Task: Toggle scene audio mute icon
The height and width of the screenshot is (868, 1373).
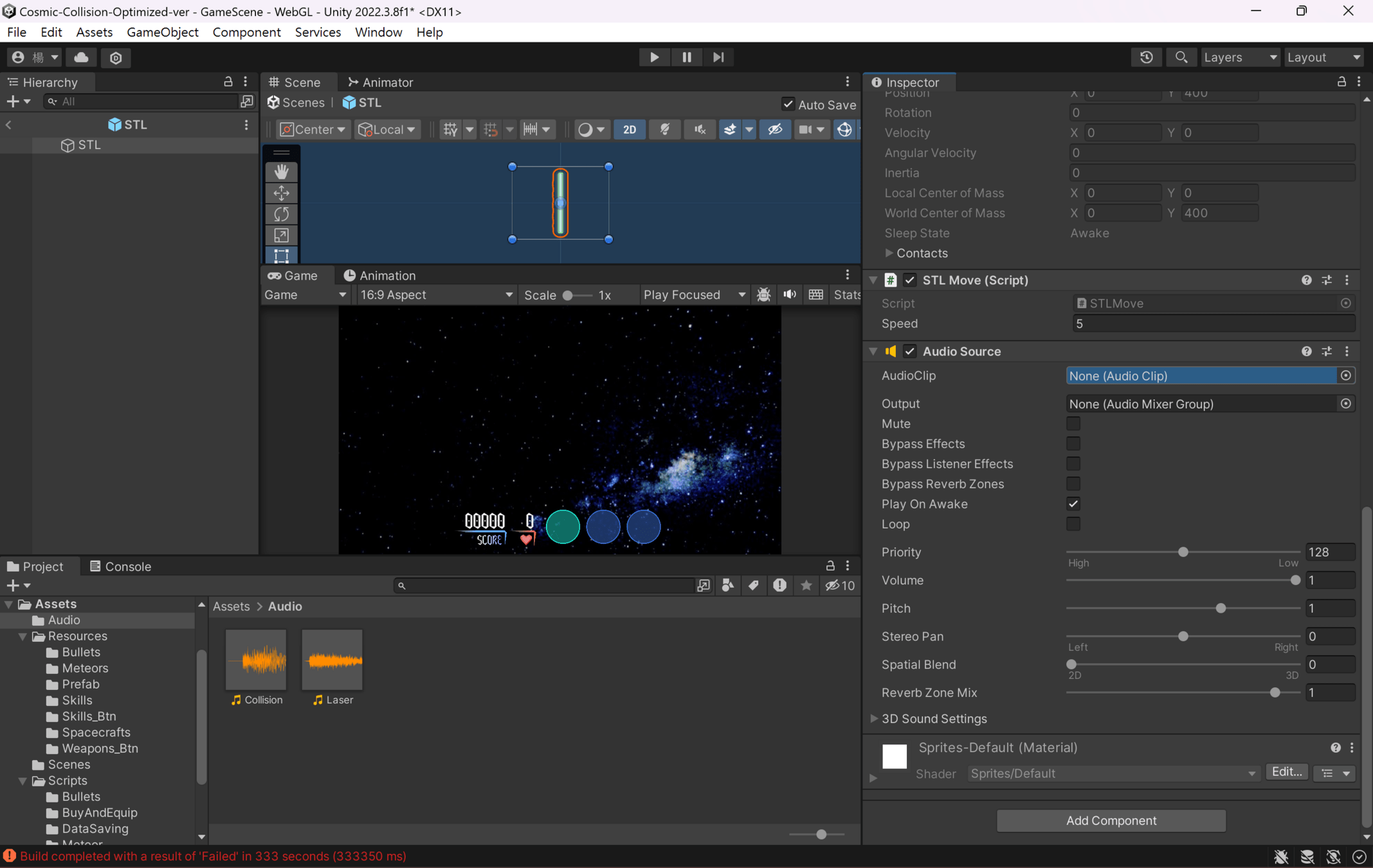Action: pyautogui.click(x=700, y=129)
